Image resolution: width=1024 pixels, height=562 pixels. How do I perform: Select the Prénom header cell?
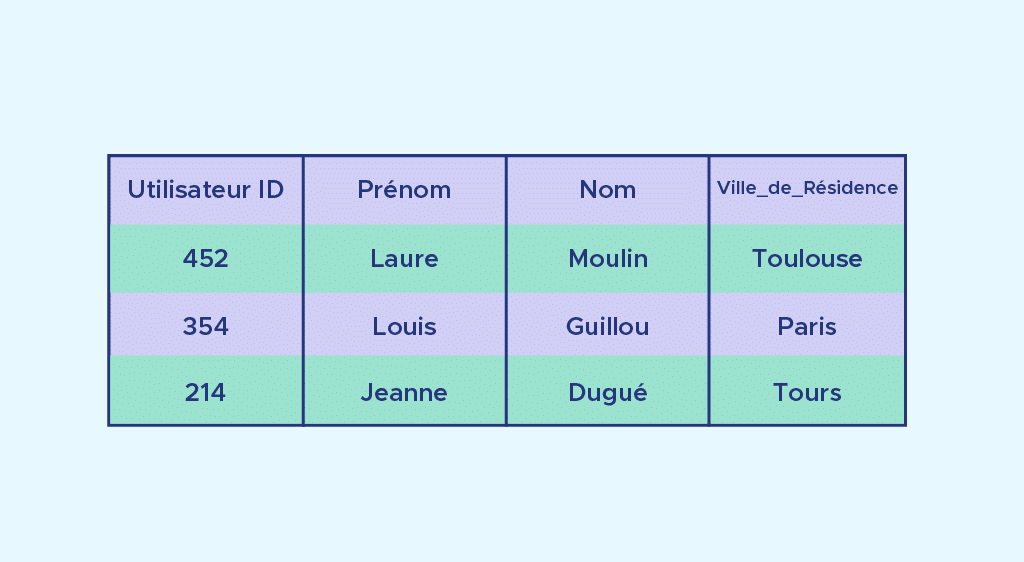(x=404, y=190)
